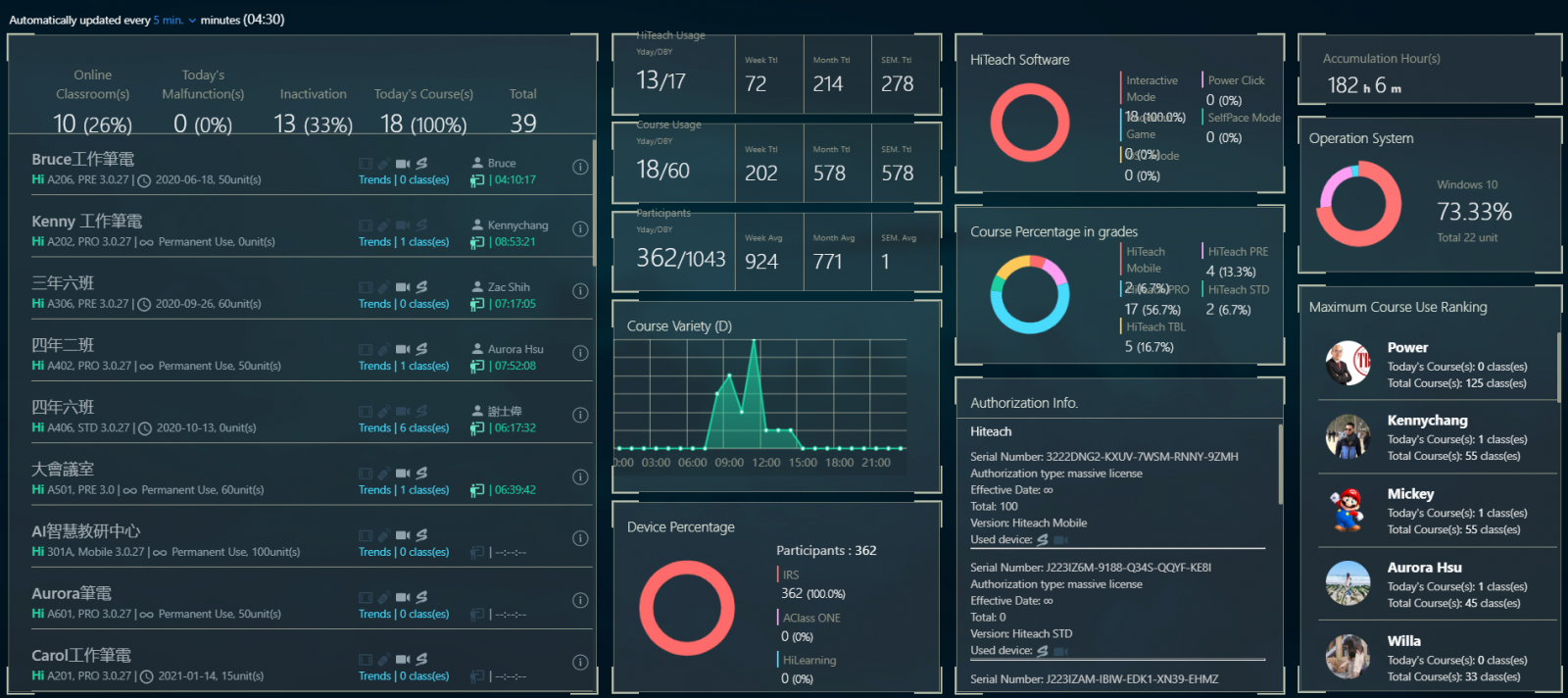
Task: Click the Course Usage value 18/60
Action: (663, 170)
